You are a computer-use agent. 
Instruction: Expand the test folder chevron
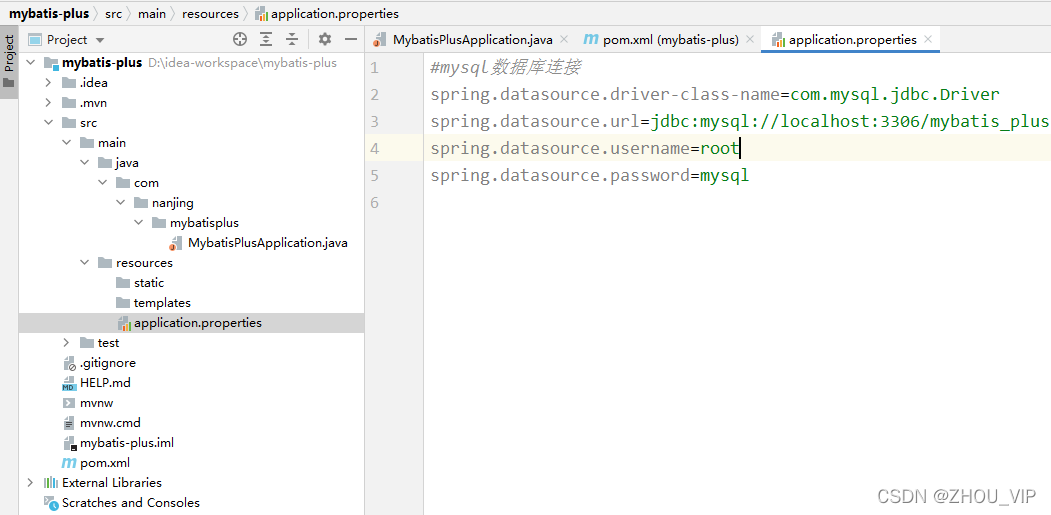pyautogui.click(x=66, y=343)
